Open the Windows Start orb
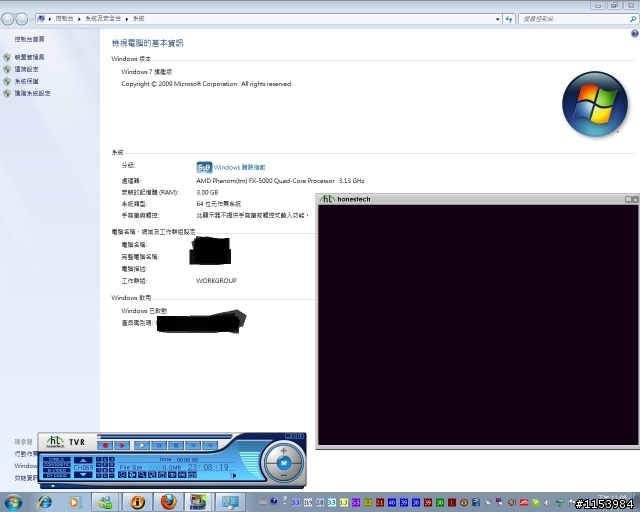Viewport: 640px width, 512px height. [x=13, y=502]
